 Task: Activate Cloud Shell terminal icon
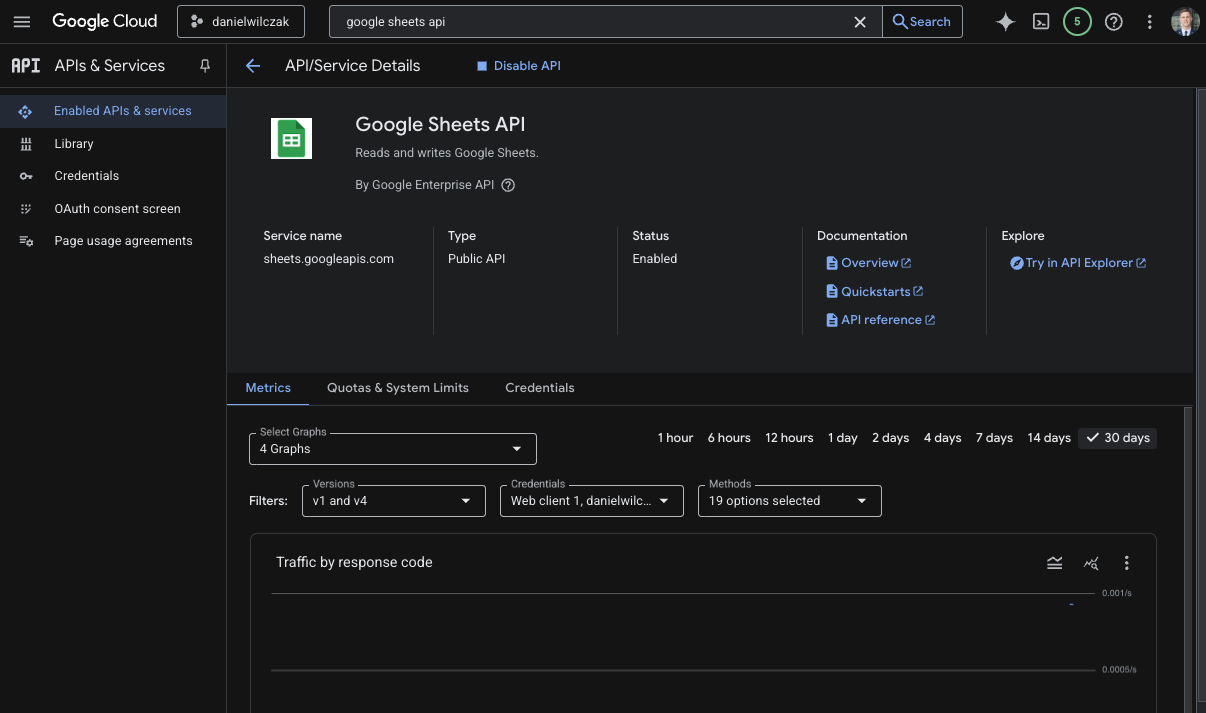click(1041, 22)
